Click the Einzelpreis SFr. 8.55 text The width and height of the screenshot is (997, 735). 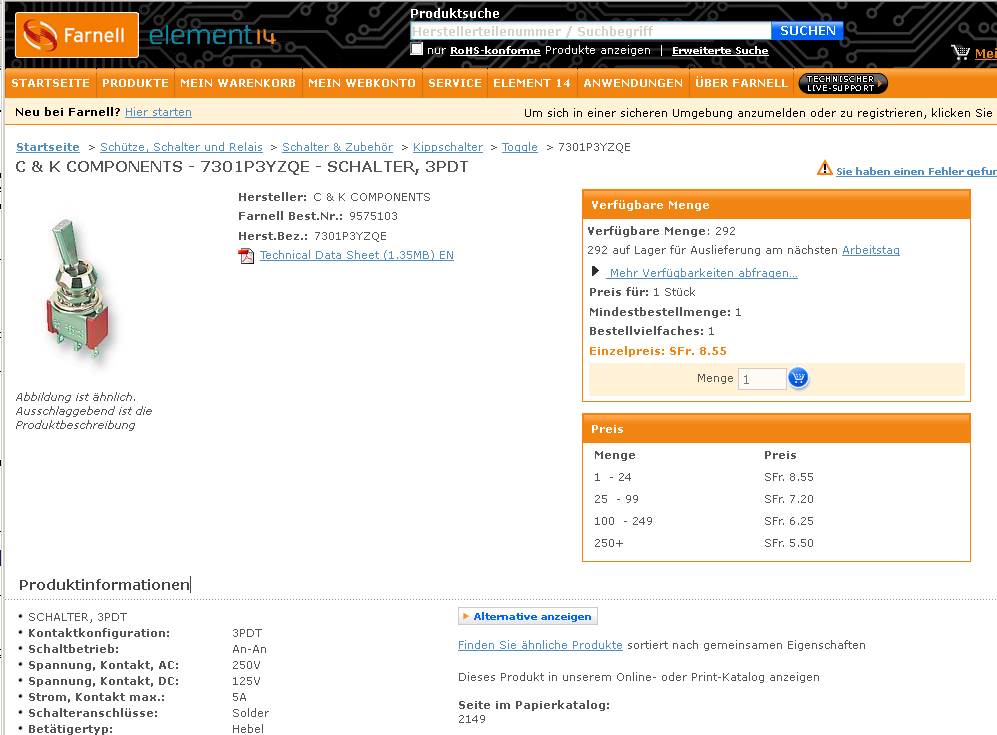coord(657,351)
